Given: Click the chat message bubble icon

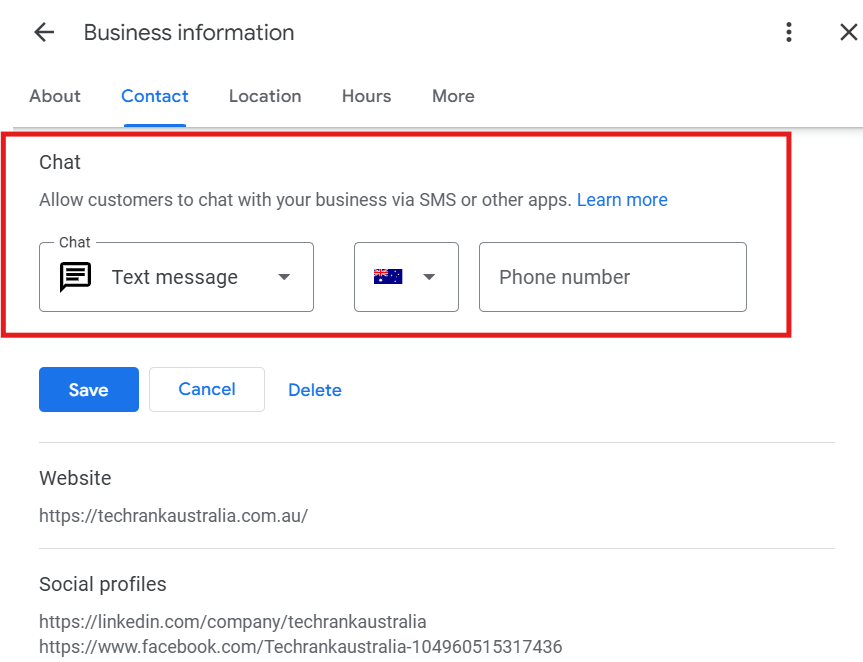Looking at the screenshot, I should tap(75, 277).
